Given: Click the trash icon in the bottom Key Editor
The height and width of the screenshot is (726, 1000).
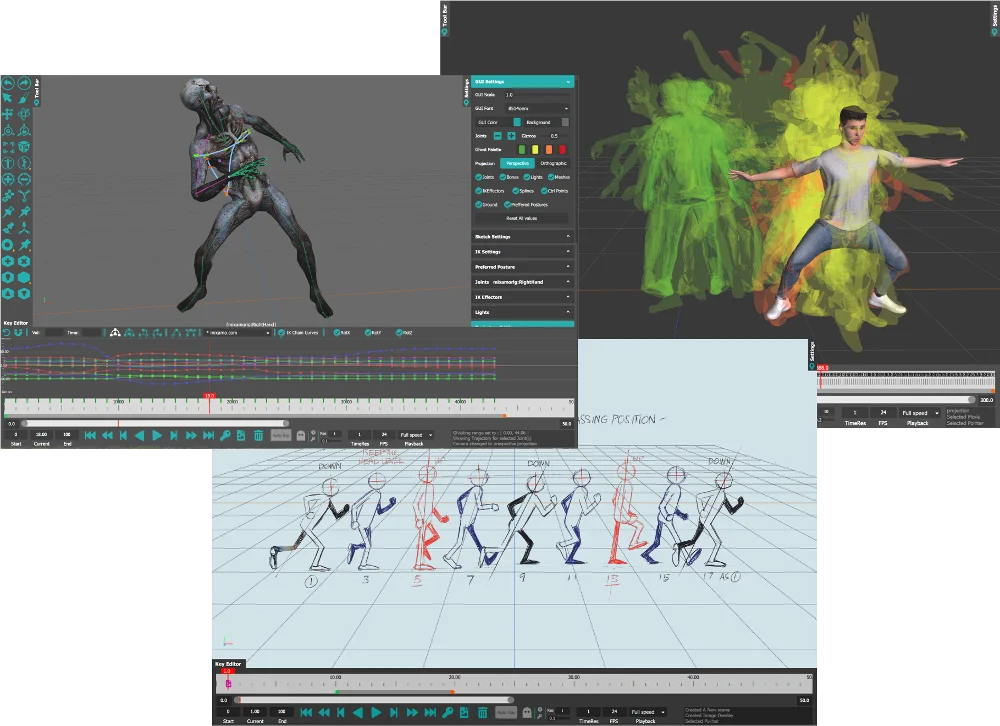Looking at the screenshot, I should pos(482,712).
